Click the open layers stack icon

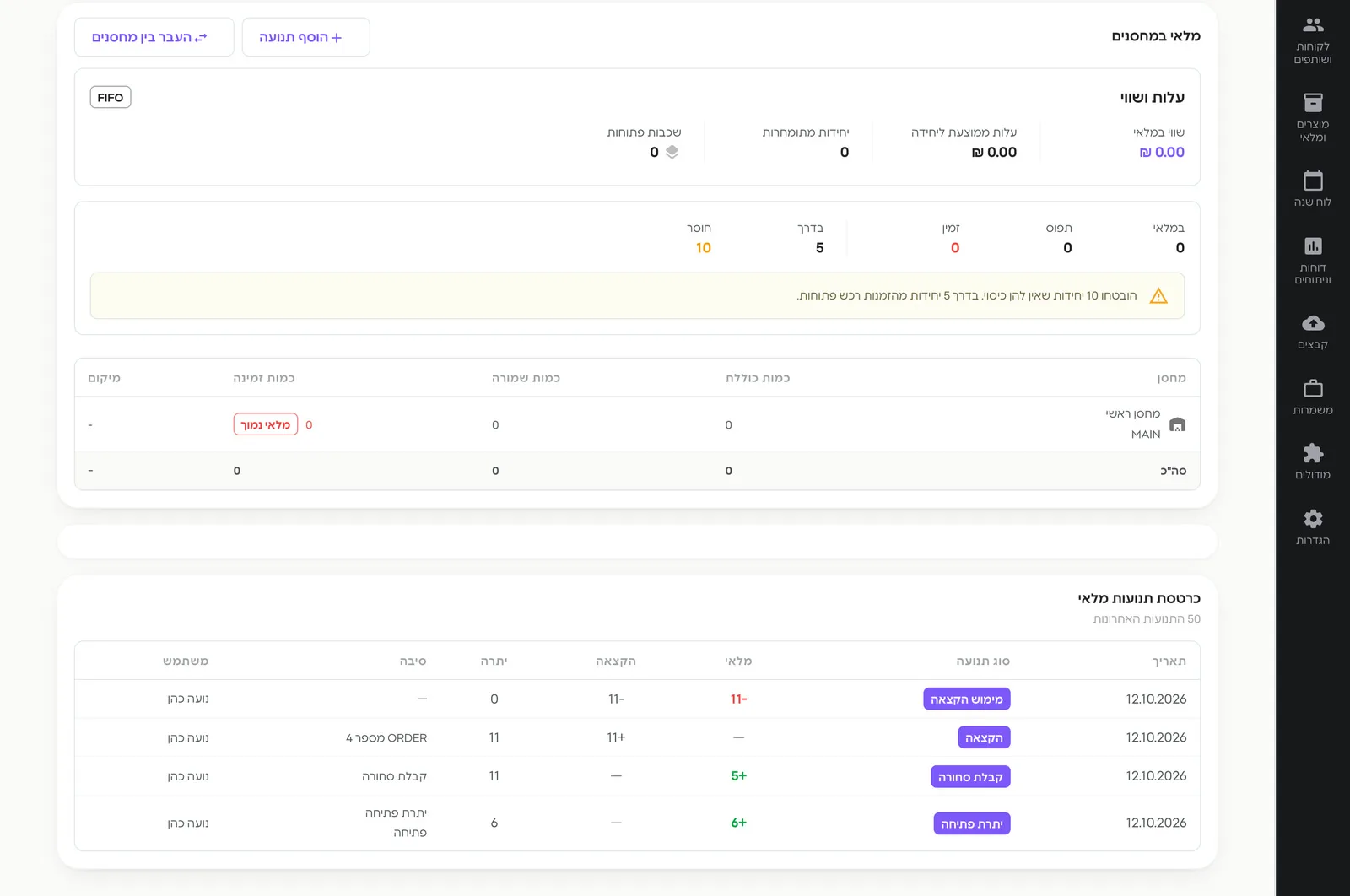(x=672, y=152)
